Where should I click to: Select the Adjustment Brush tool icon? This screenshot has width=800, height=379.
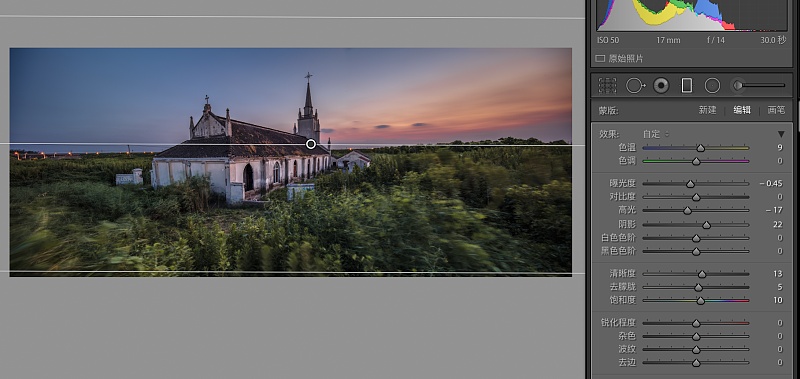click(758, 85)
